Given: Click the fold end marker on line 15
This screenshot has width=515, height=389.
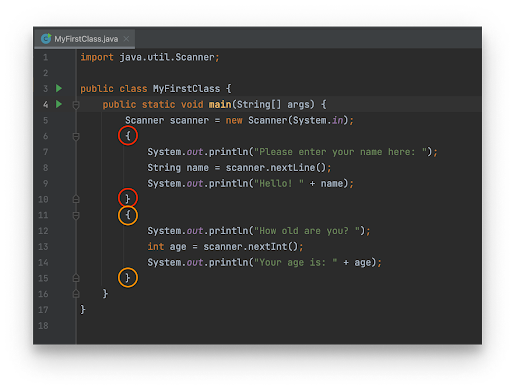Looking at the screenshot, I should point(76,278).
